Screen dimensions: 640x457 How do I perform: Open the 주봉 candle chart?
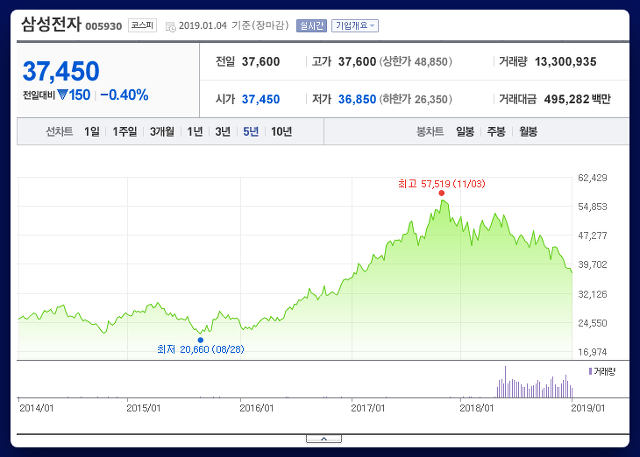496,132
